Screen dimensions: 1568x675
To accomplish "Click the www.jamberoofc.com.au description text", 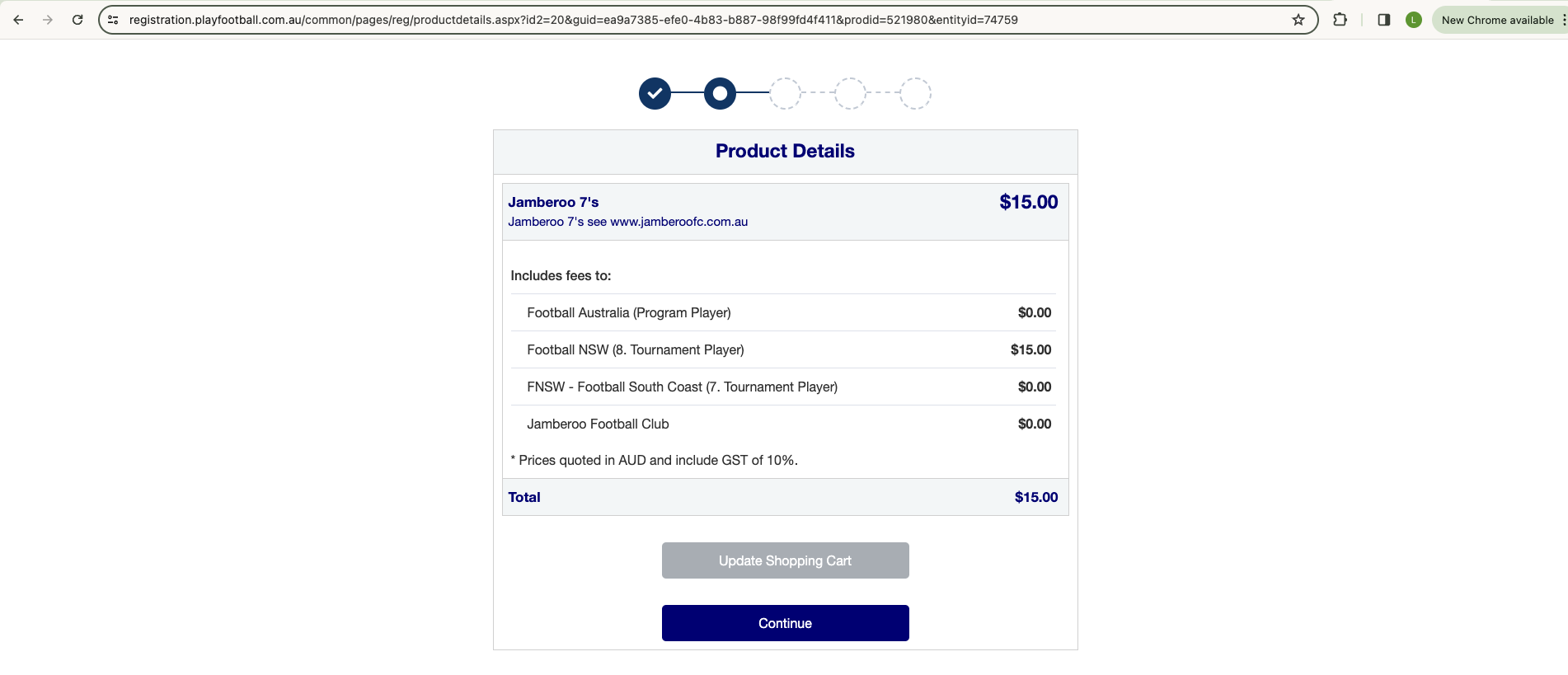I will pyautogui.click(x=678, y=222).
